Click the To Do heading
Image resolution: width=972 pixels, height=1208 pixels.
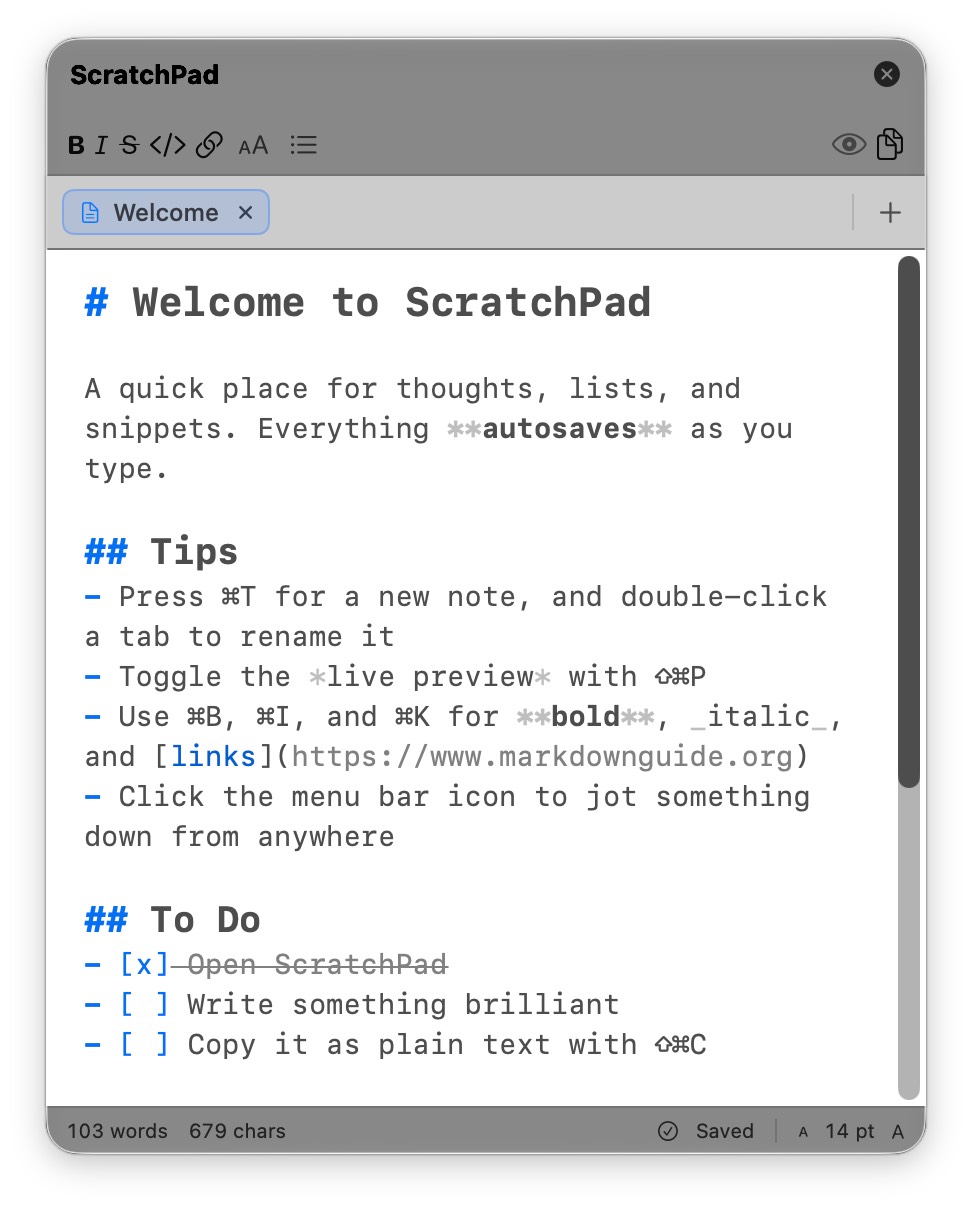pyautogui.click(x=205, y=920)
